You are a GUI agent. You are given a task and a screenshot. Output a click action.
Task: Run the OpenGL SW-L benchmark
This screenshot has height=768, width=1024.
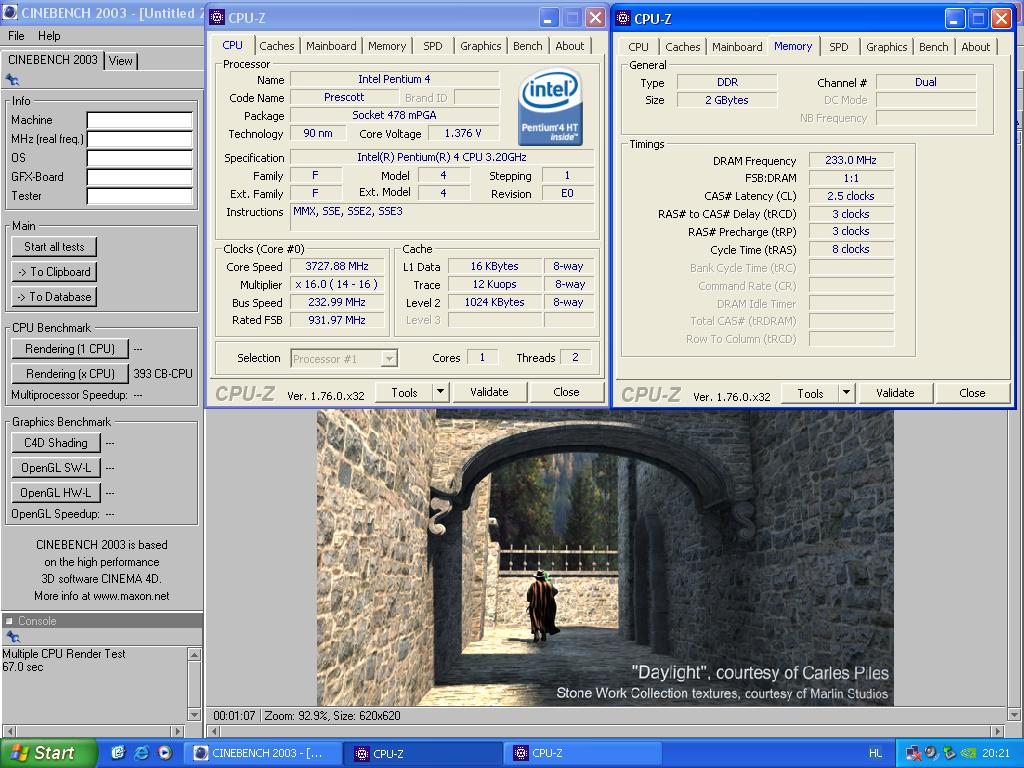click(56, 468)
